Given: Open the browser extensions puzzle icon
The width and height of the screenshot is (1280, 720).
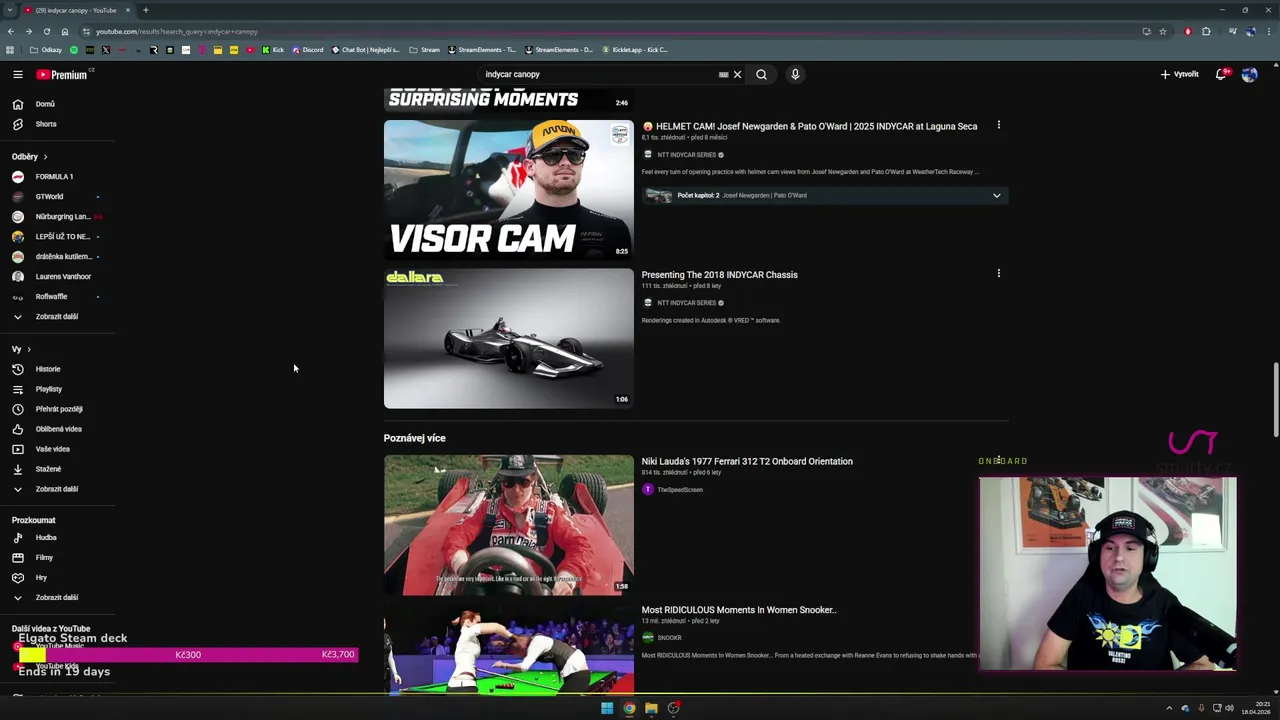Looking at the screenshot, I should [x=1206, y=32].
